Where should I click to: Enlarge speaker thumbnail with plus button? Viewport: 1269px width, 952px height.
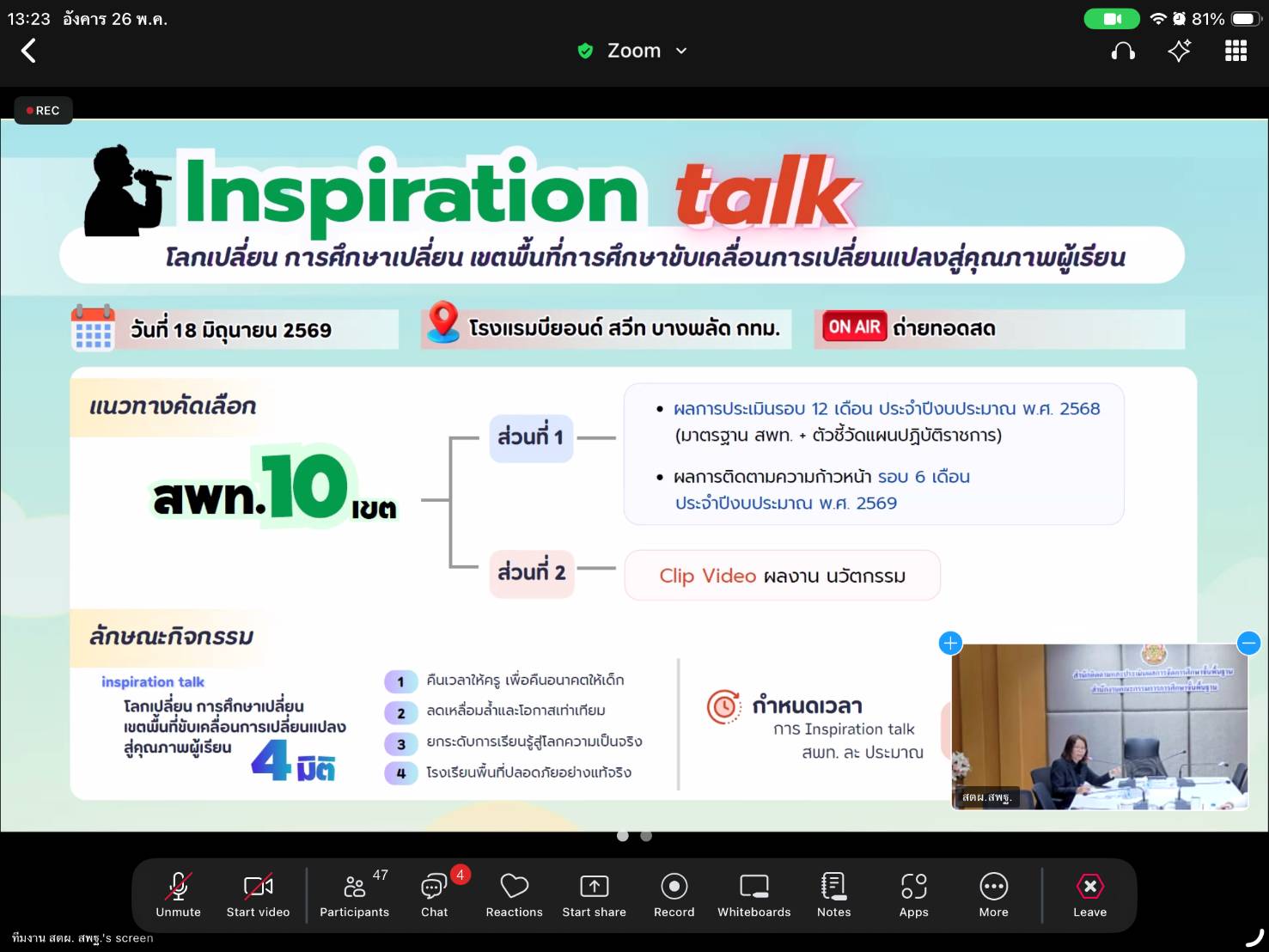[x=950, y=643]
